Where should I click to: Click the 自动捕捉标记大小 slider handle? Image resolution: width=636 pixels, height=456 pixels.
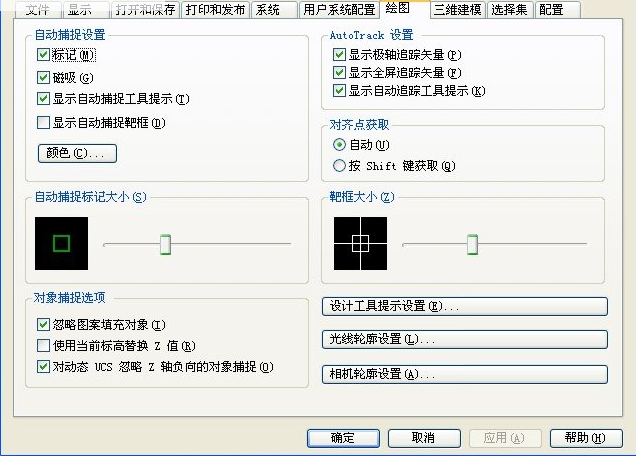[166, 244]
